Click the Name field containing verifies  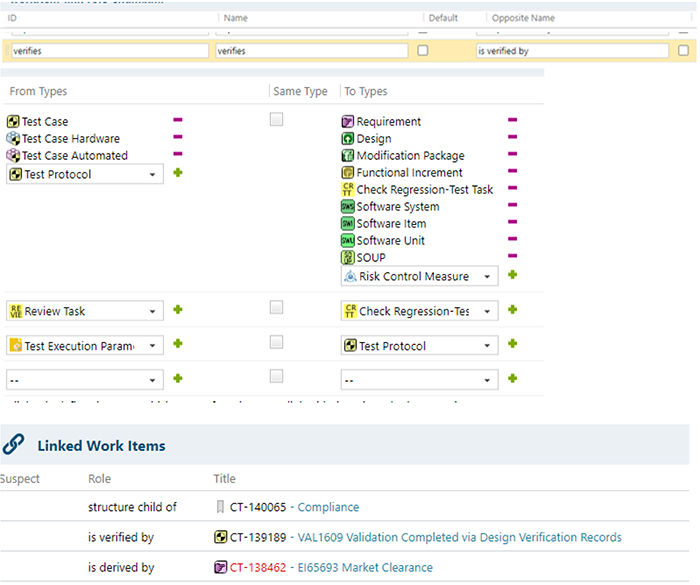[x=311, y=50]
